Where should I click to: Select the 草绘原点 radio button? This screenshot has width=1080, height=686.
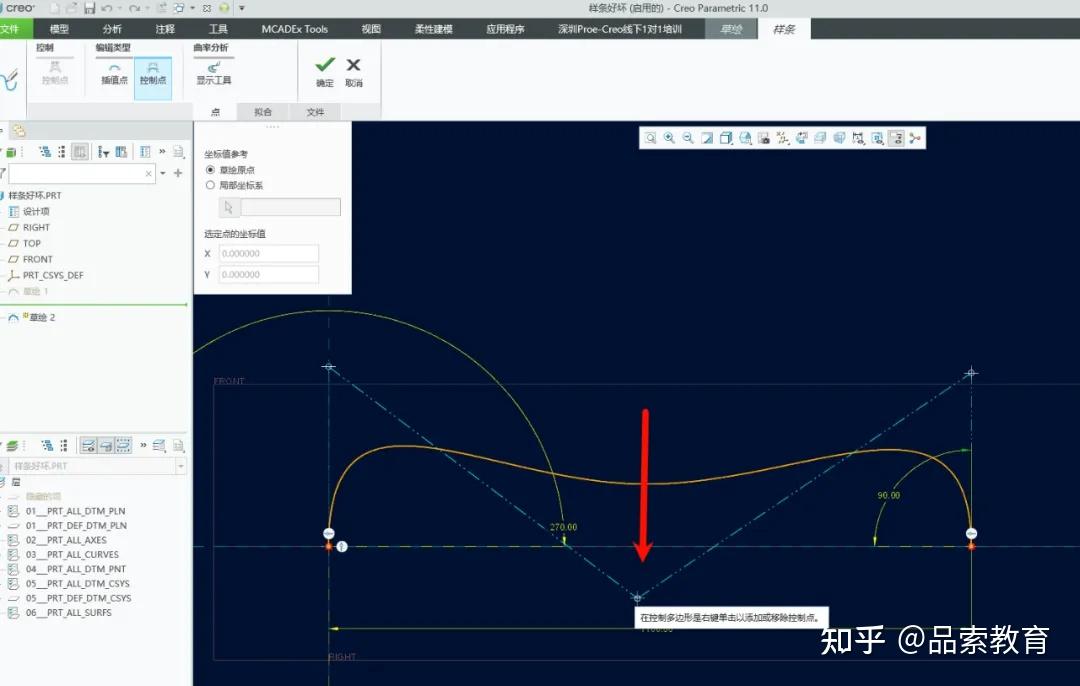point(210,168)
